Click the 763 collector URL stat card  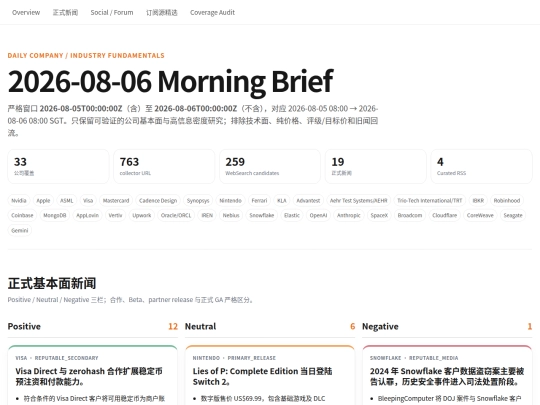point(164,166)
